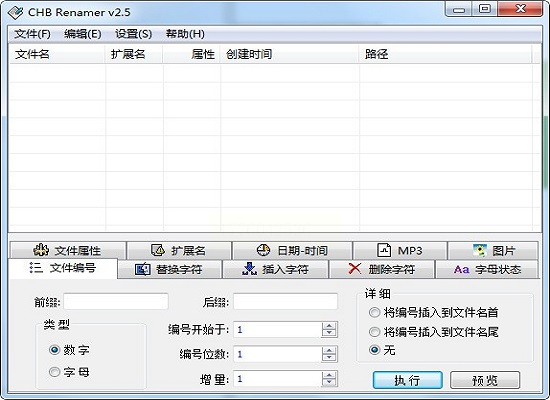Viewport: 550px width, 400px height.
Task: Open the MP3 tab document icon
Action: click(x=384, y=250)
